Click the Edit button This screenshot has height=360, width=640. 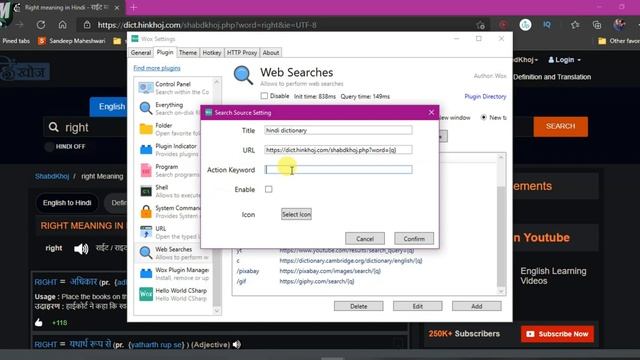pos(418,306)
